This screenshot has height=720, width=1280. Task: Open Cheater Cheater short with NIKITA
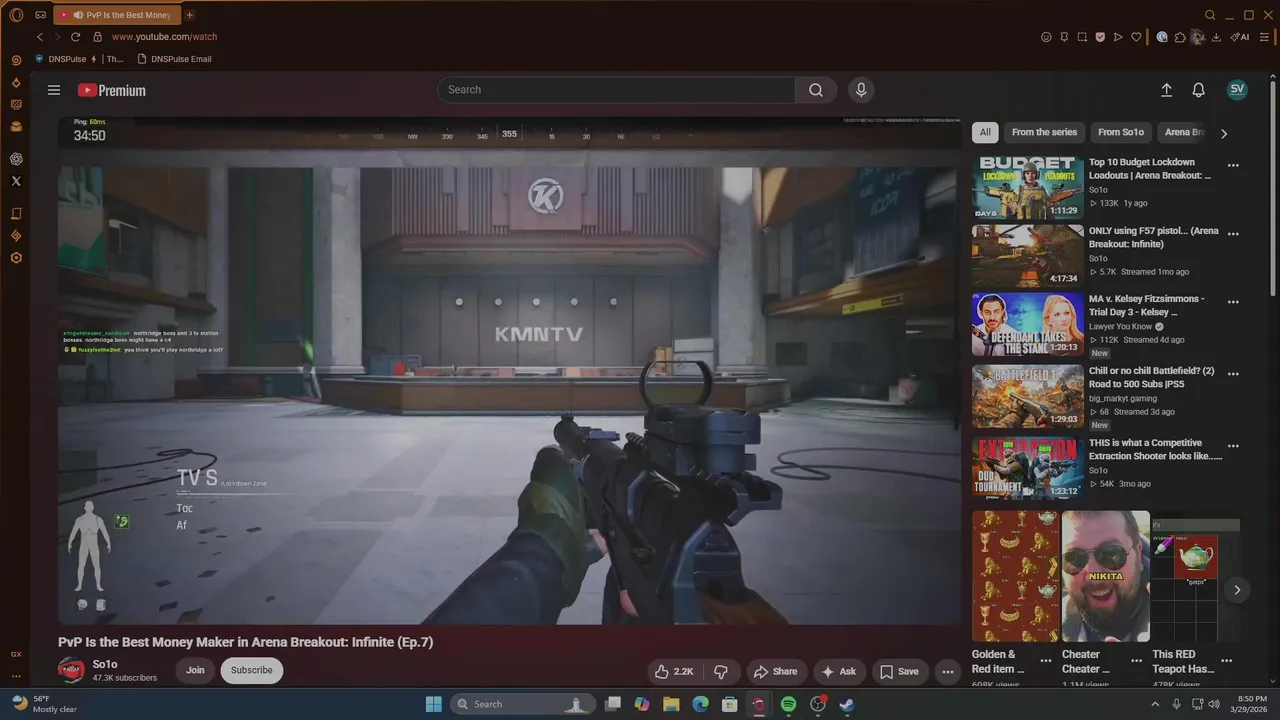point(1106,577)
